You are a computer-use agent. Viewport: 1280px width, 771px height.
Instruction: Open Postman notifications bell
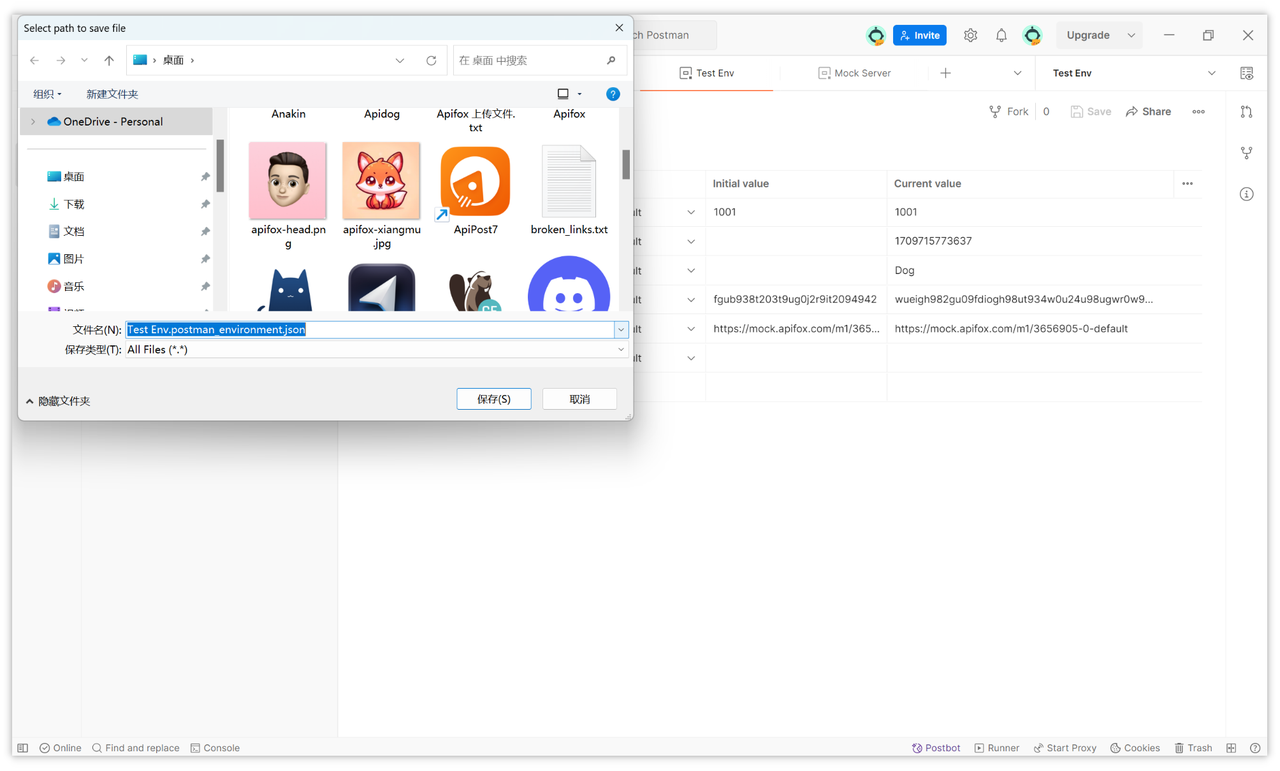click(1001, 35)
